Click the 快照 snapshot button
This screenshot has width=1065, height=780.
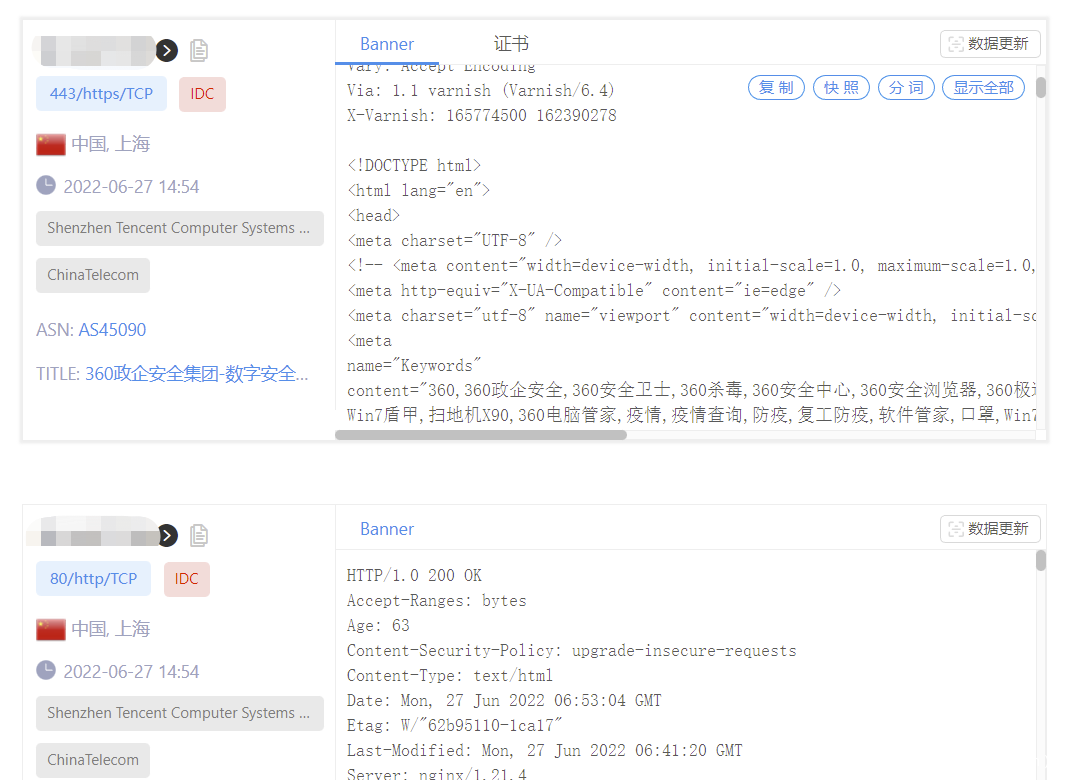(842, 88)
